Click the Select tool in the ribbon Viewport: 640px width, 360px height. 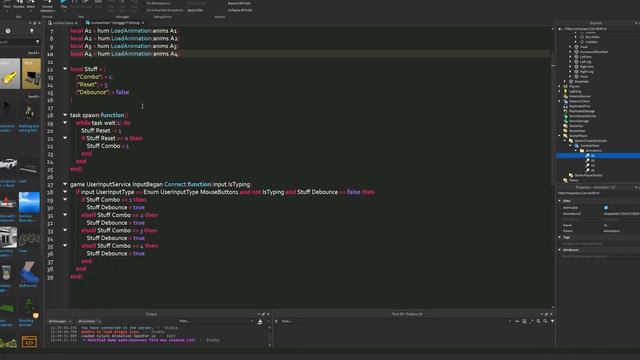coord(31,4)
